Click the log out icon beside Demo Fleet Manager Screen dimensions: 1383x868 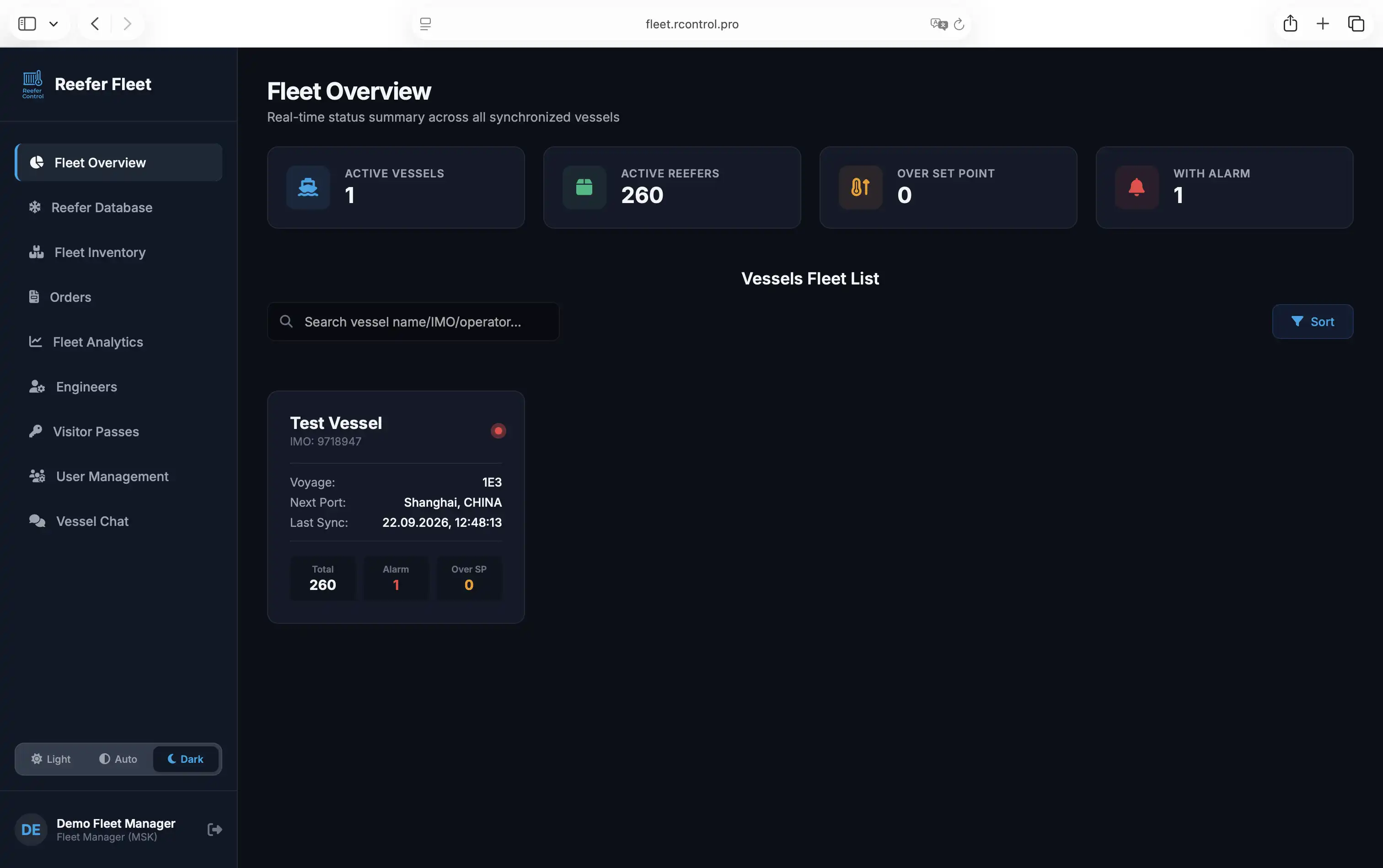(x=214, y=830)
